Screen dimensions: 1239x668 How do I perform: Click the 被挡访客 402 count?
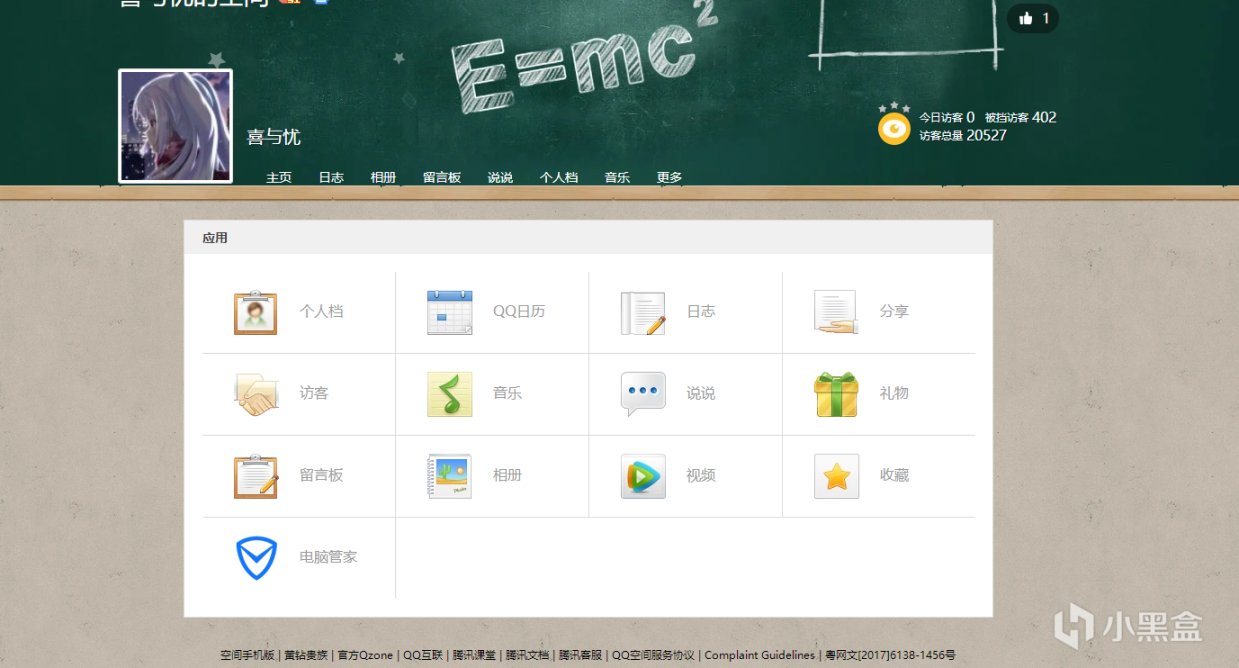[x=1020, y=117]
